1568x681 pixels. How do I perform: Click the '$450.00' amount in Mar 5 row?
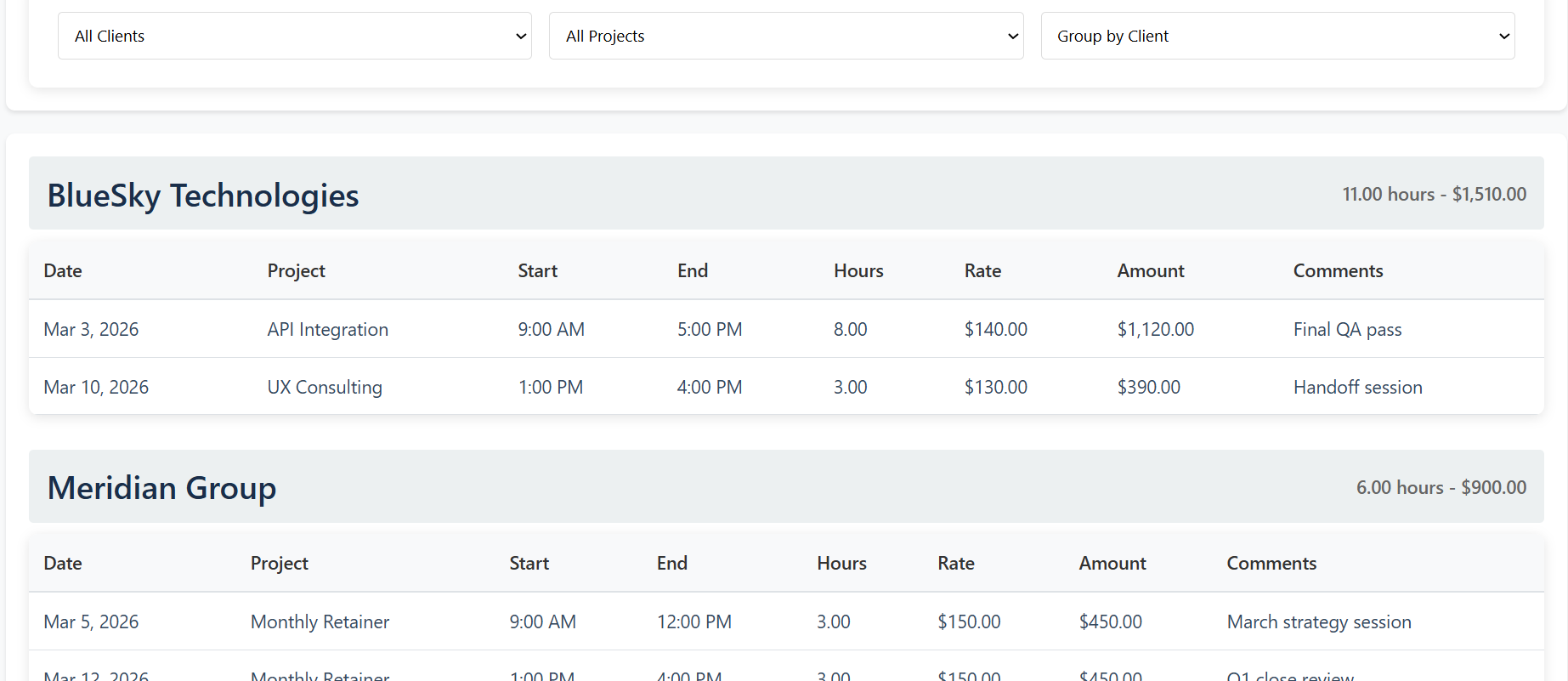[x=1110, y=621]
